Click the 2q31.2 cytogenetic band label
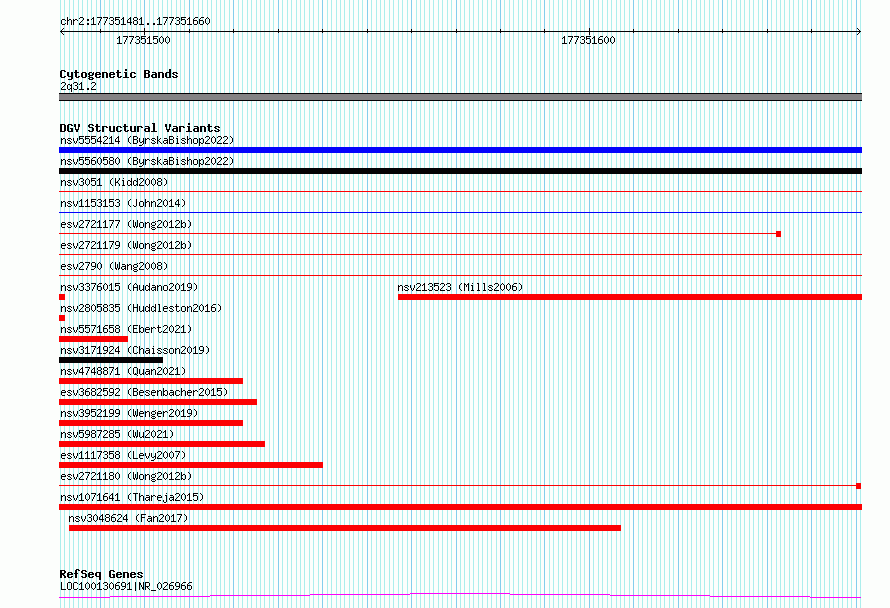This screenshot has width=890, height=608. pos(78,86)
